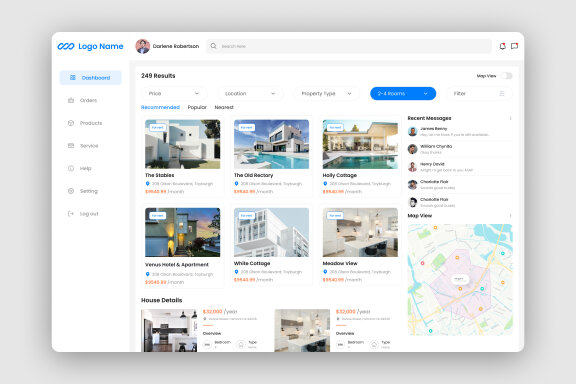The height and width of the screenshot is (384, 576).
Task: Open Meadow View listing title
Action: click(340, 263)
